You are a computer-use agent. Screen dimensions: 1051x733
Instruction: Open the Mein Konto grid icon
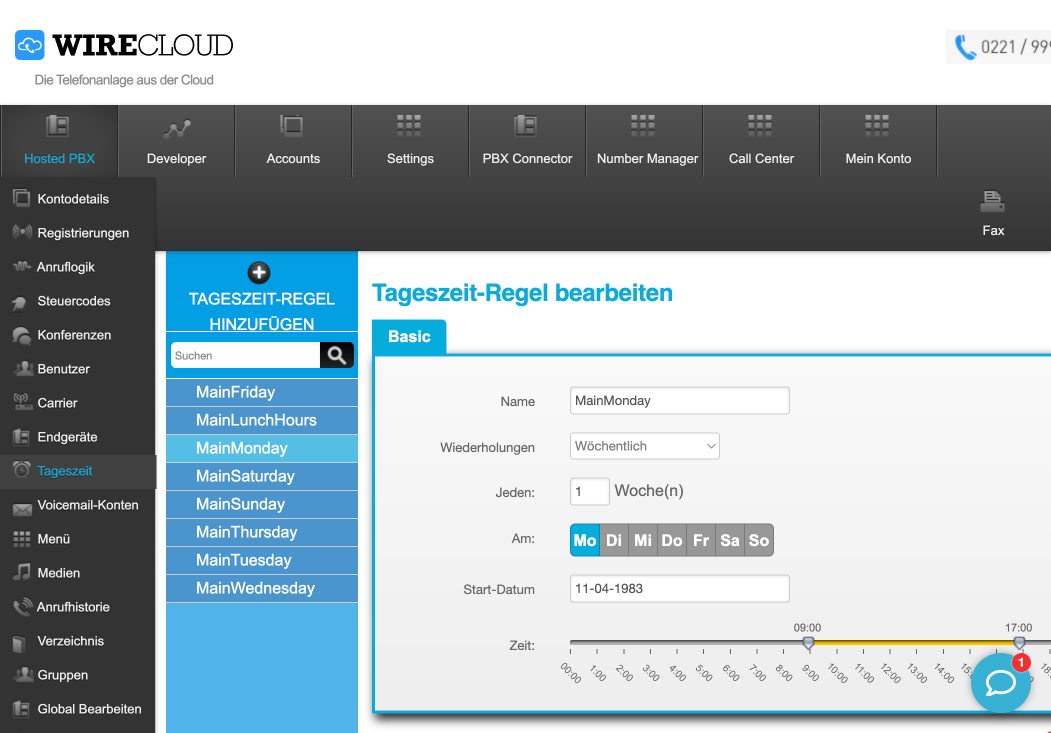click(x=877, y=125)
